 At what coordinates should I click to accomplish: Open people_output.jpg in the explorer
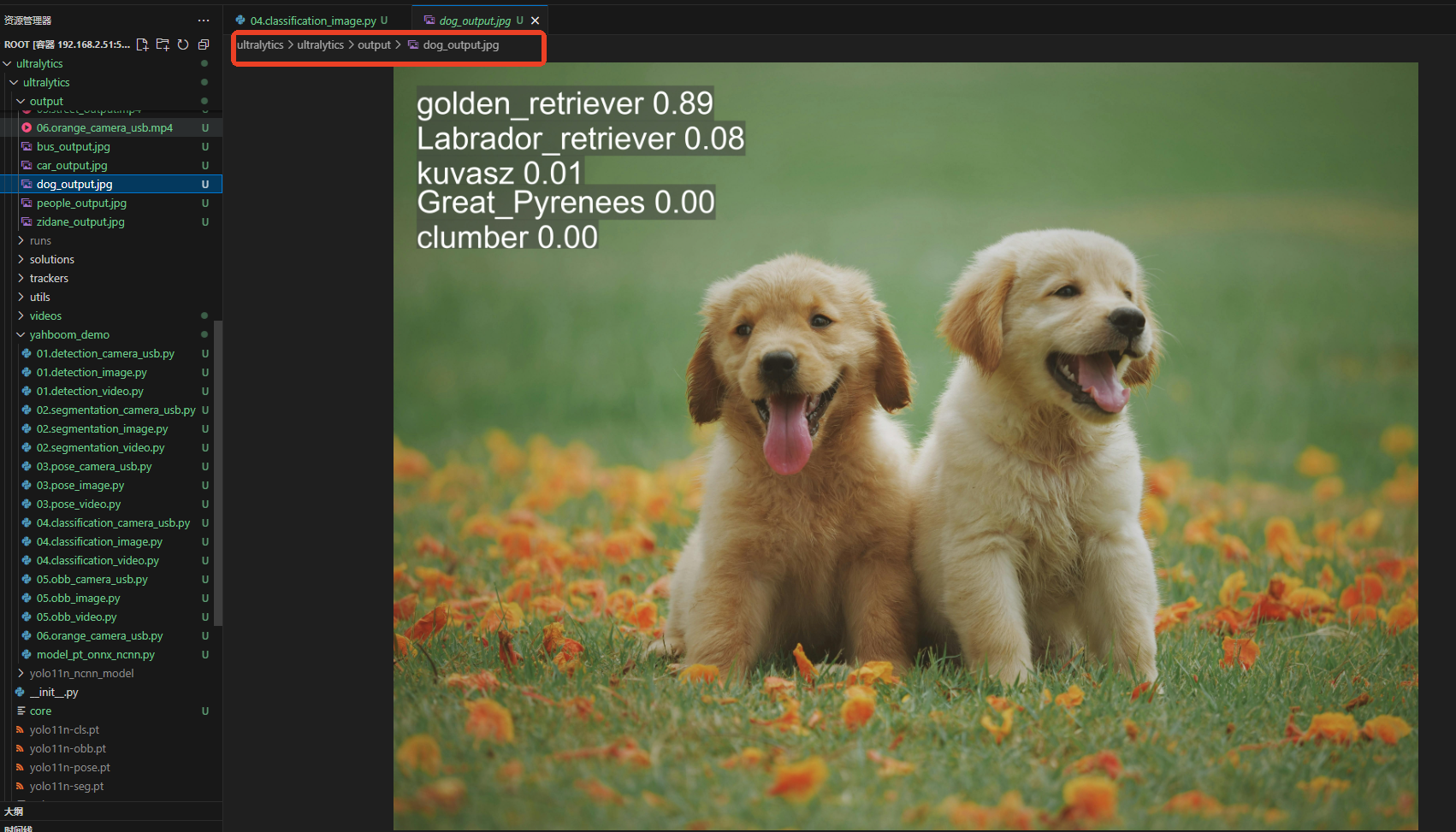111,203
